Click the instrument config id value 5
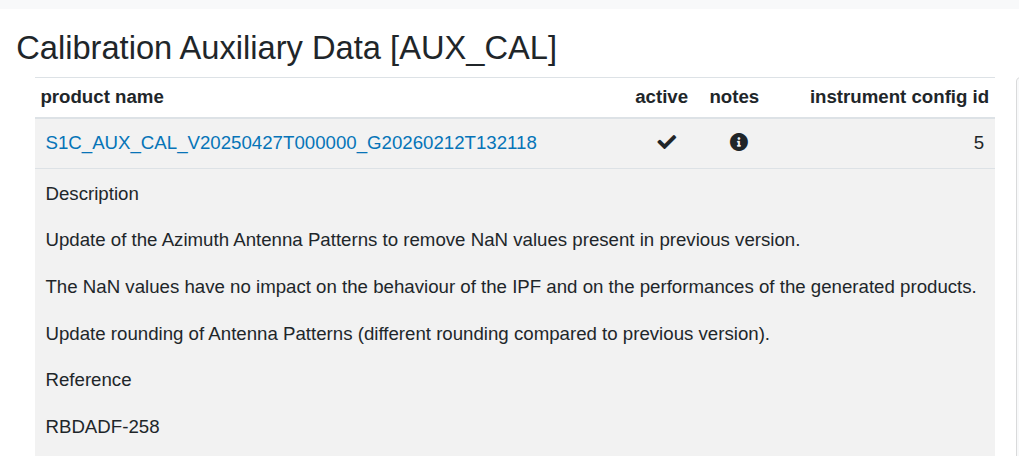This screenshot has height=456, width=1019. point(978,143)
